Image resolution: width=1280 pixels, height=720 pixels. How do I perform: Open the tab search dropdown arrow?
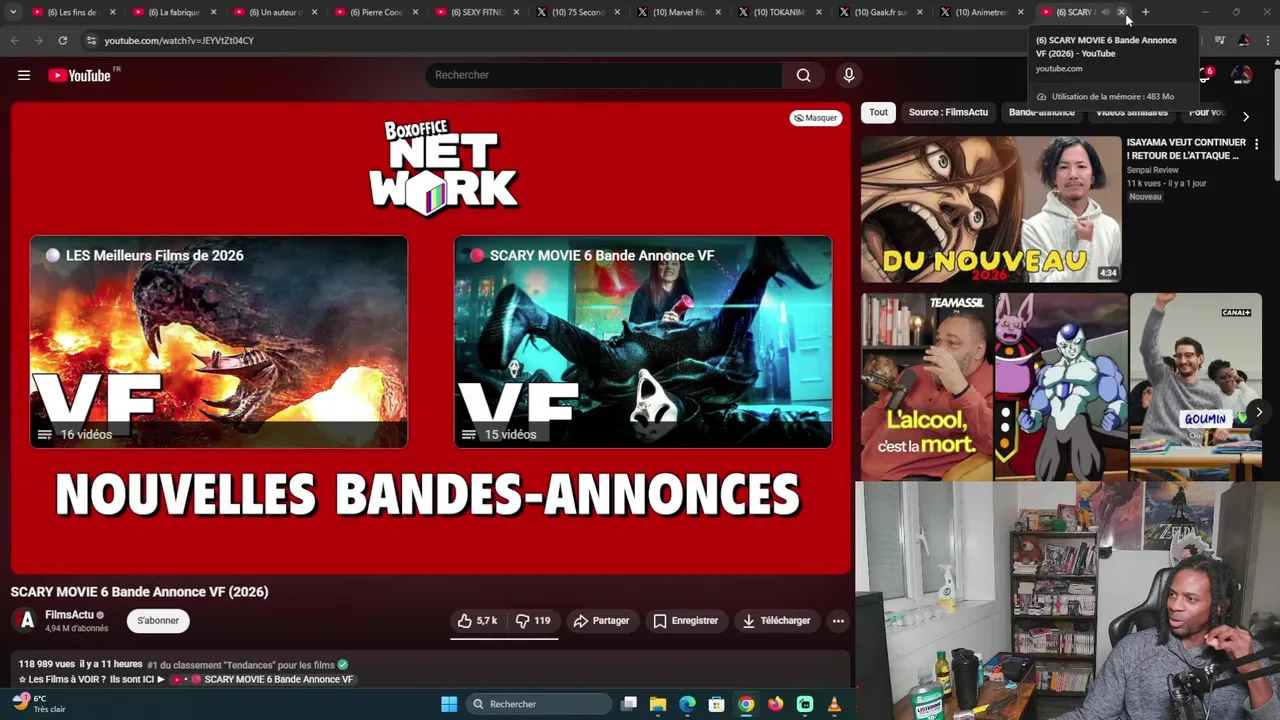tap(13, 12)
